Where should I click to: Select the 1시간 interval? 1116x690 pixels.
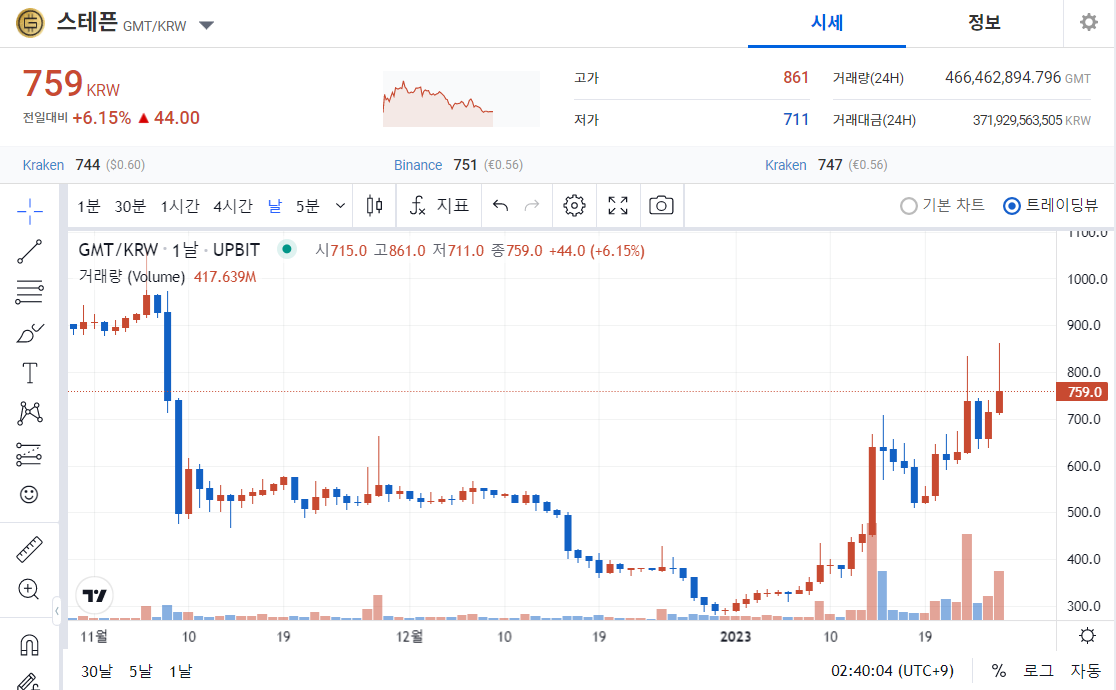[180, 207]
